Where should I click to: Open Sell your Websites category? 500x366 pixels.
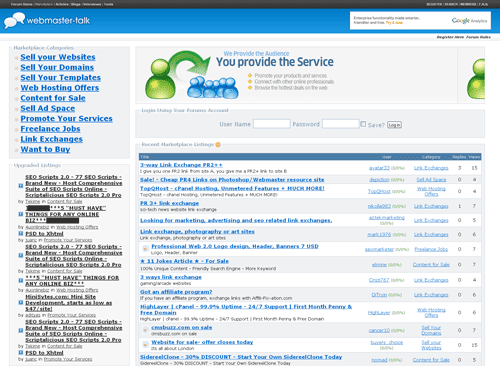pos(58,57)
